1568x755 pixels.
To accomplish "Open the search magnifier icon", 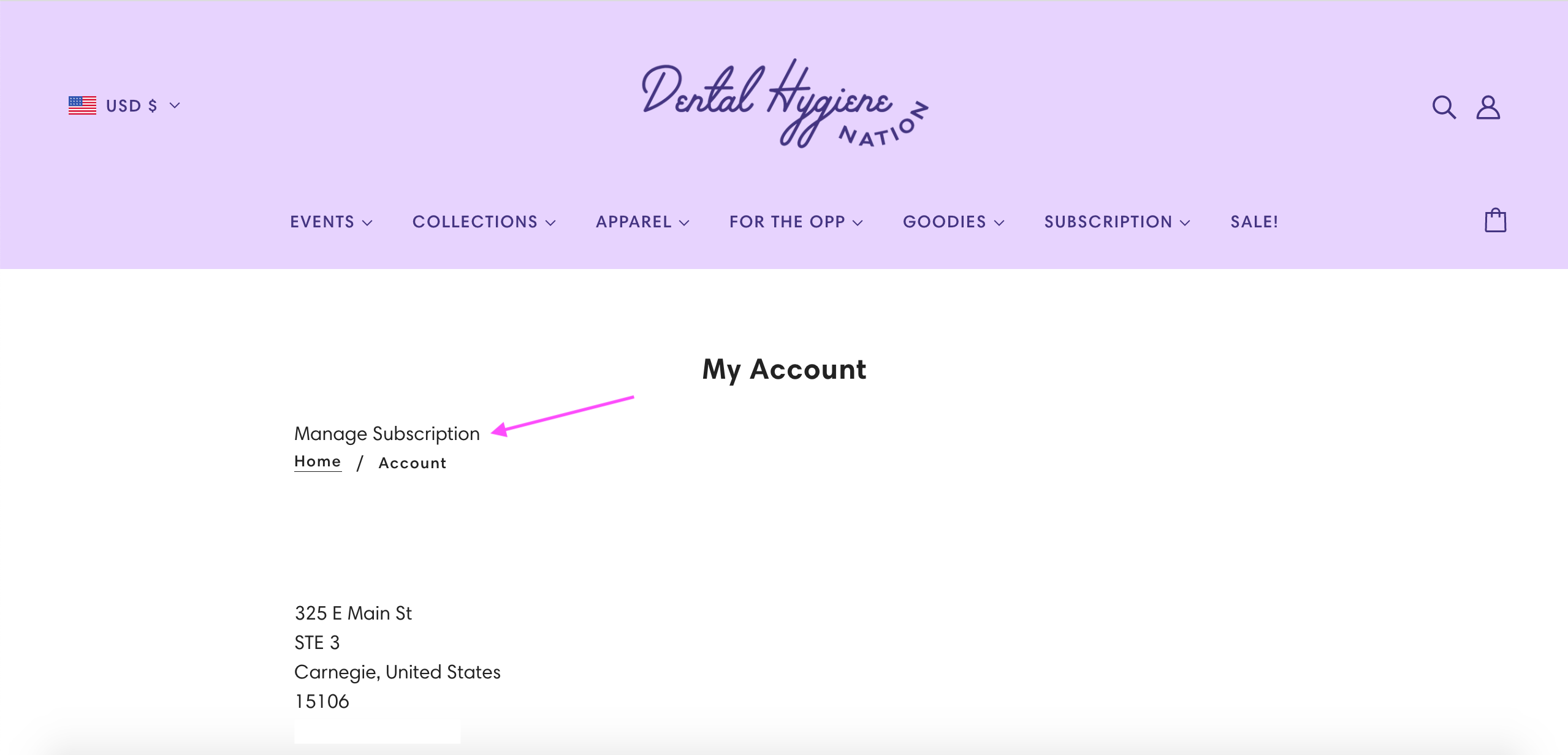I will (x=1444, y=107).
